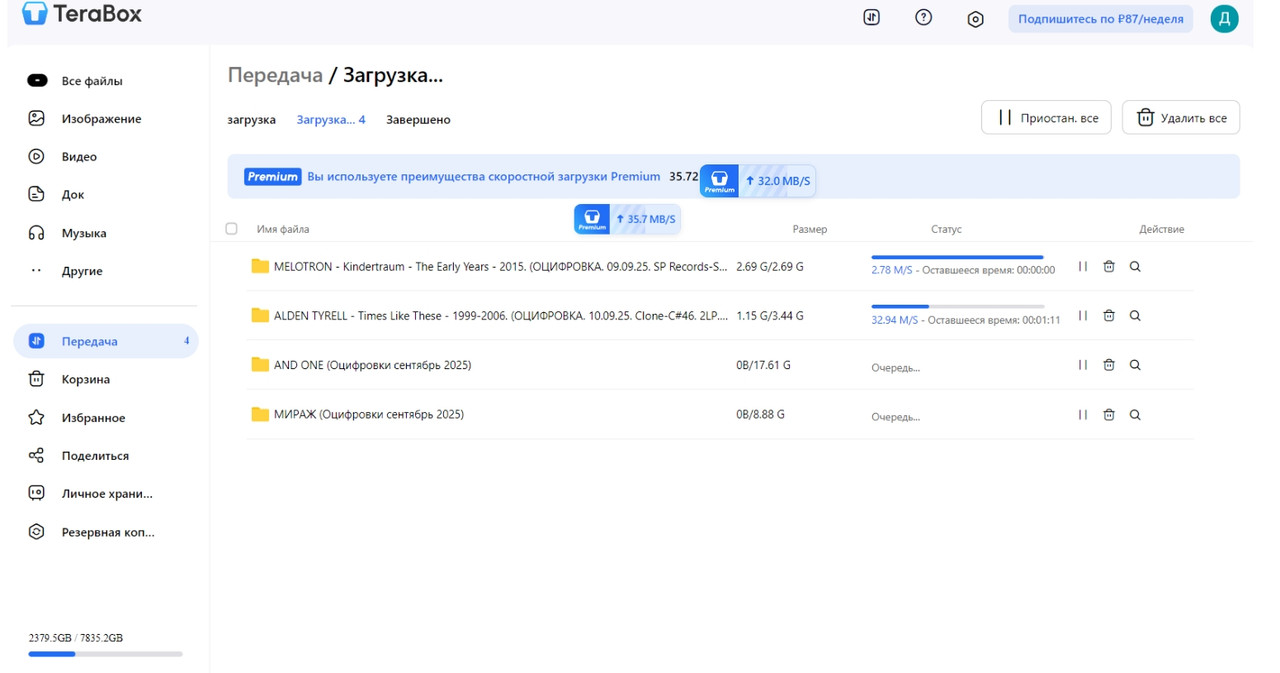Open the user avatar Д
The height and width of the screenshot is (673, 1280).
[1224, 18]
